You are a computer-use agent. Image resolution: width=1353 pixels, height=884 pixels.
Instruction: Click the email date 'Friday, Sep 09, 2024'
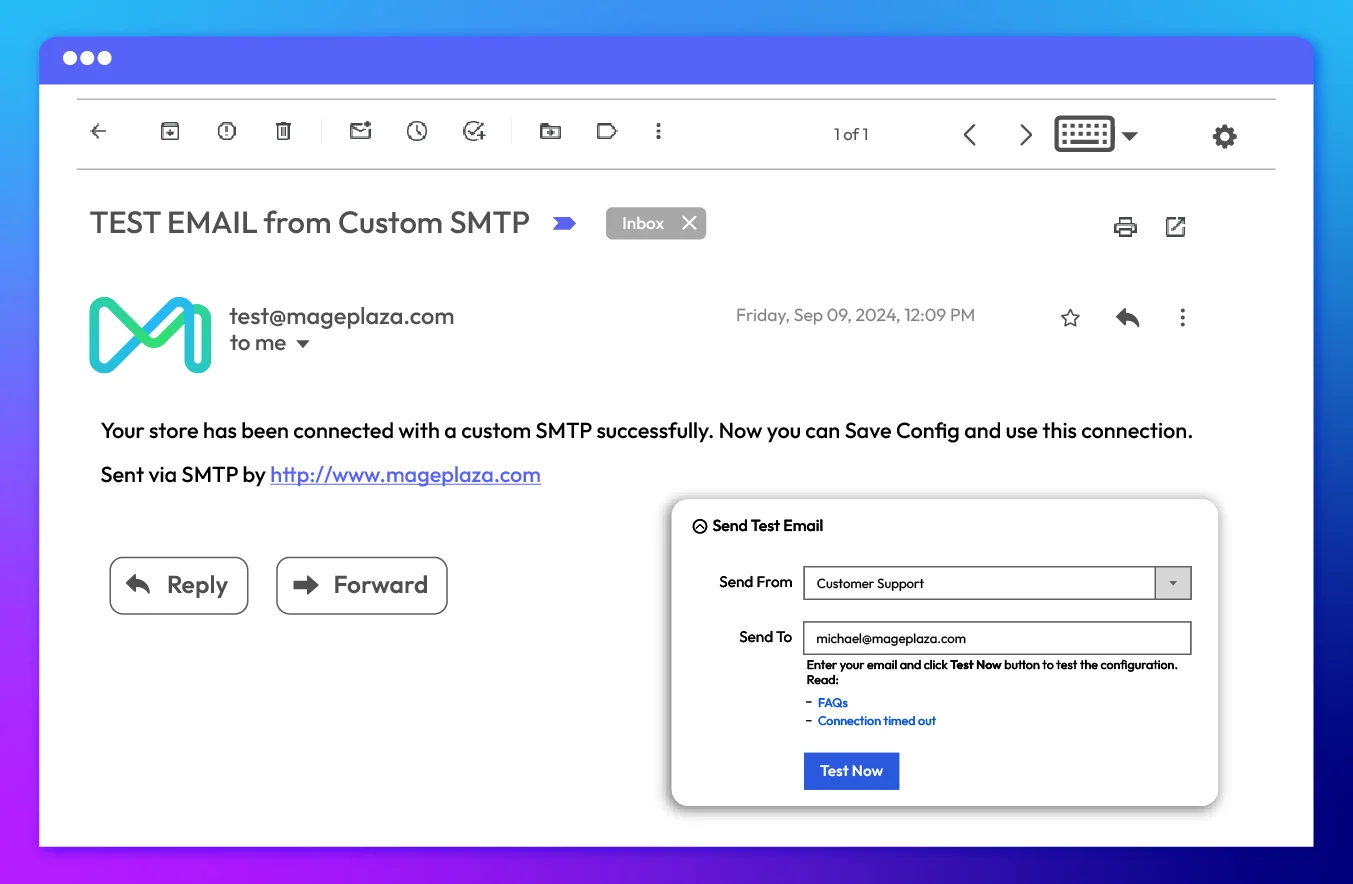tap(855, 315)
